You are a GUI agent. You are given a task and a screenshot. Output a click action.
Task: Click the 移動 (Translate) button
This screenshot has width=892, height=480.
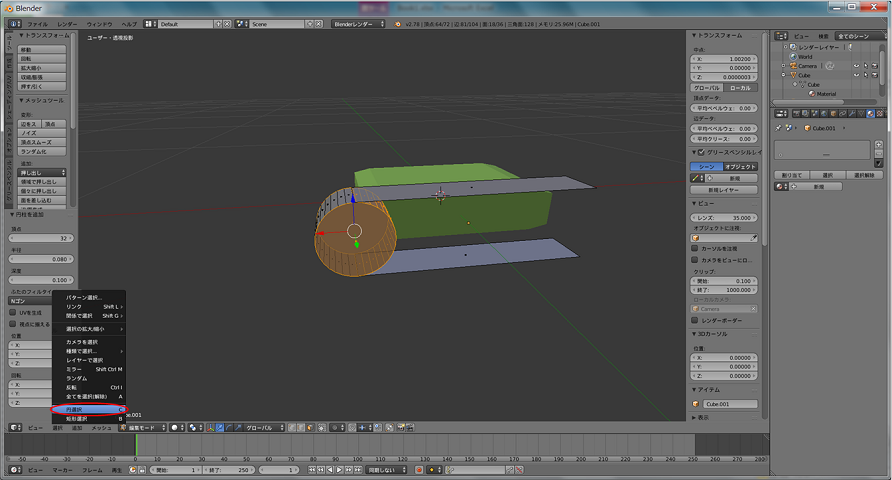click(40, 49)
